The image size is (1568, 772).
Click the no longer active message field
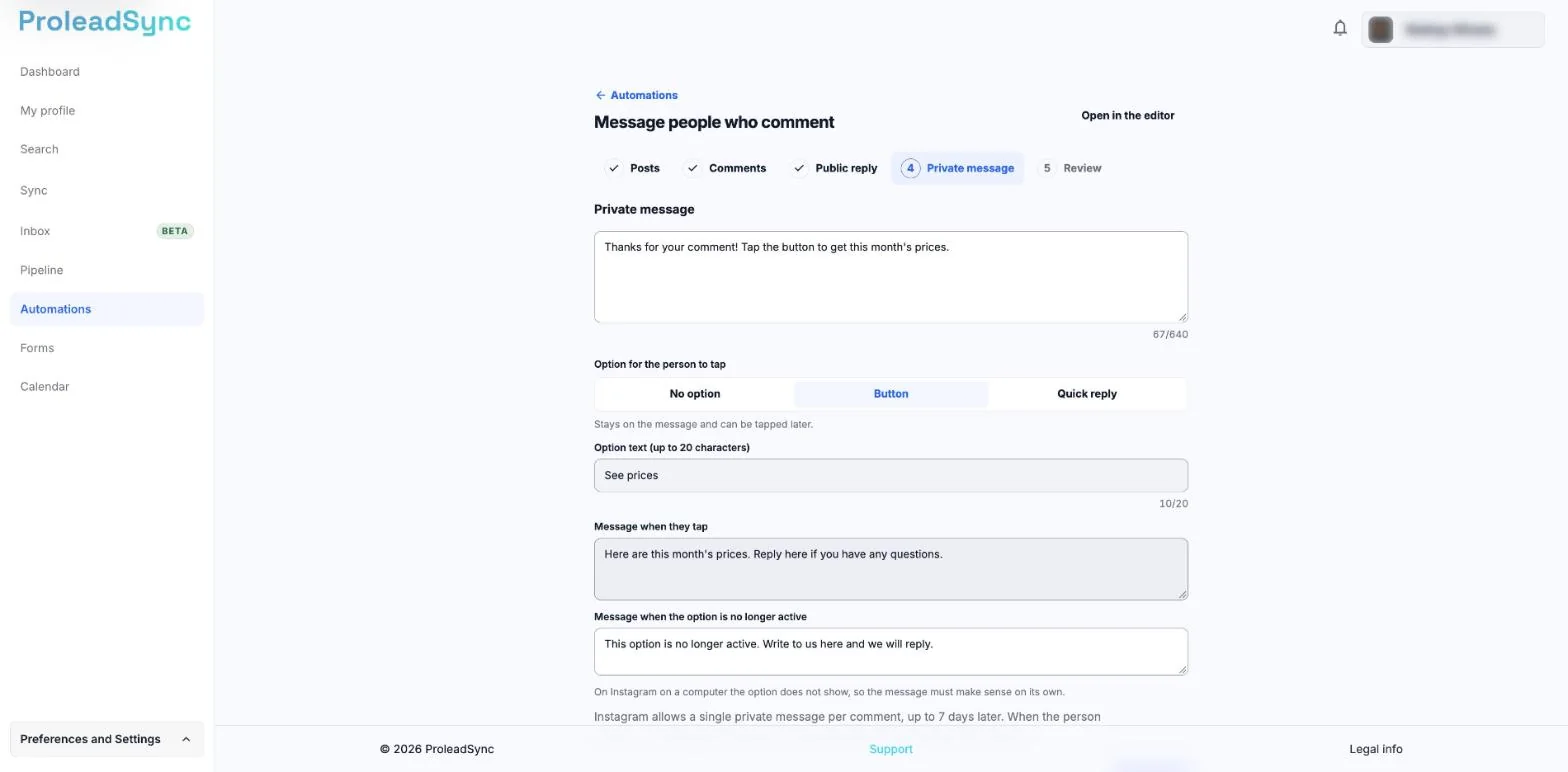pos(891,651)
